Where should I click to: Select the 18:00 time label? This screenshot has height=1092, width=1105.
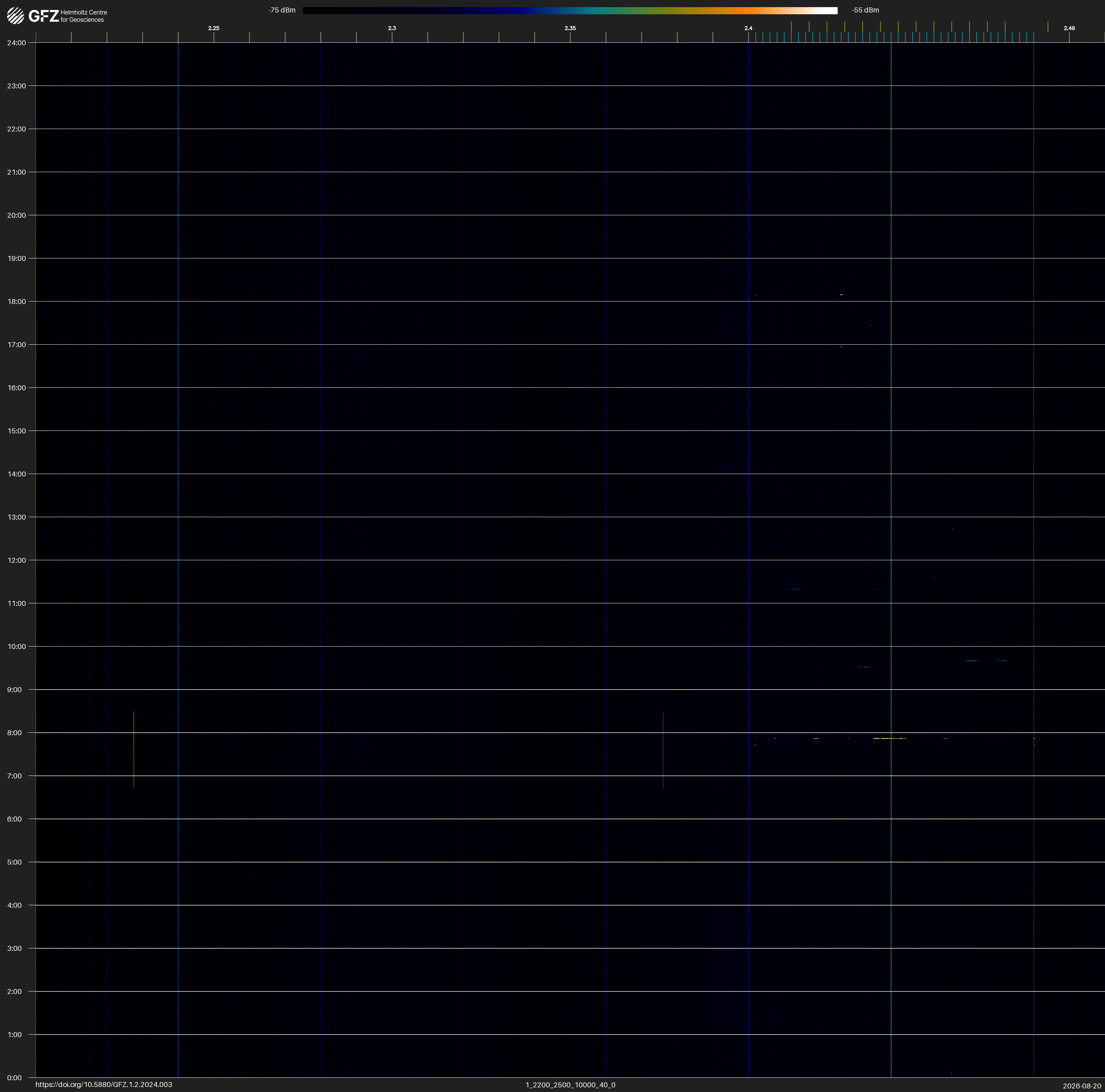pos(17,301)
